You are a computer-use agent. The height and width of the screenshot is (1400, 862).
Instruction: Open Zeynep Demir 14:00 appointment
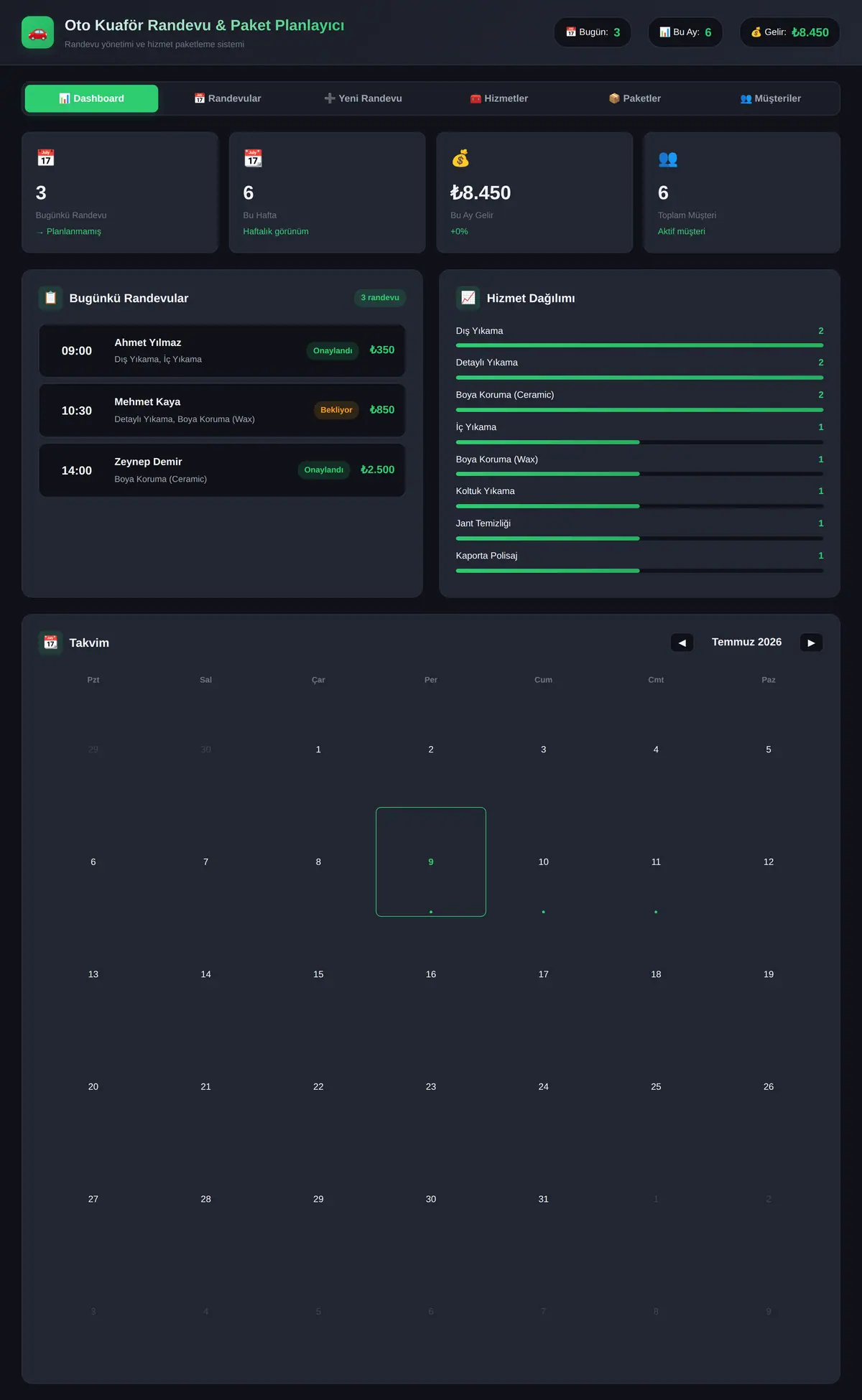(x=222, y=470)
